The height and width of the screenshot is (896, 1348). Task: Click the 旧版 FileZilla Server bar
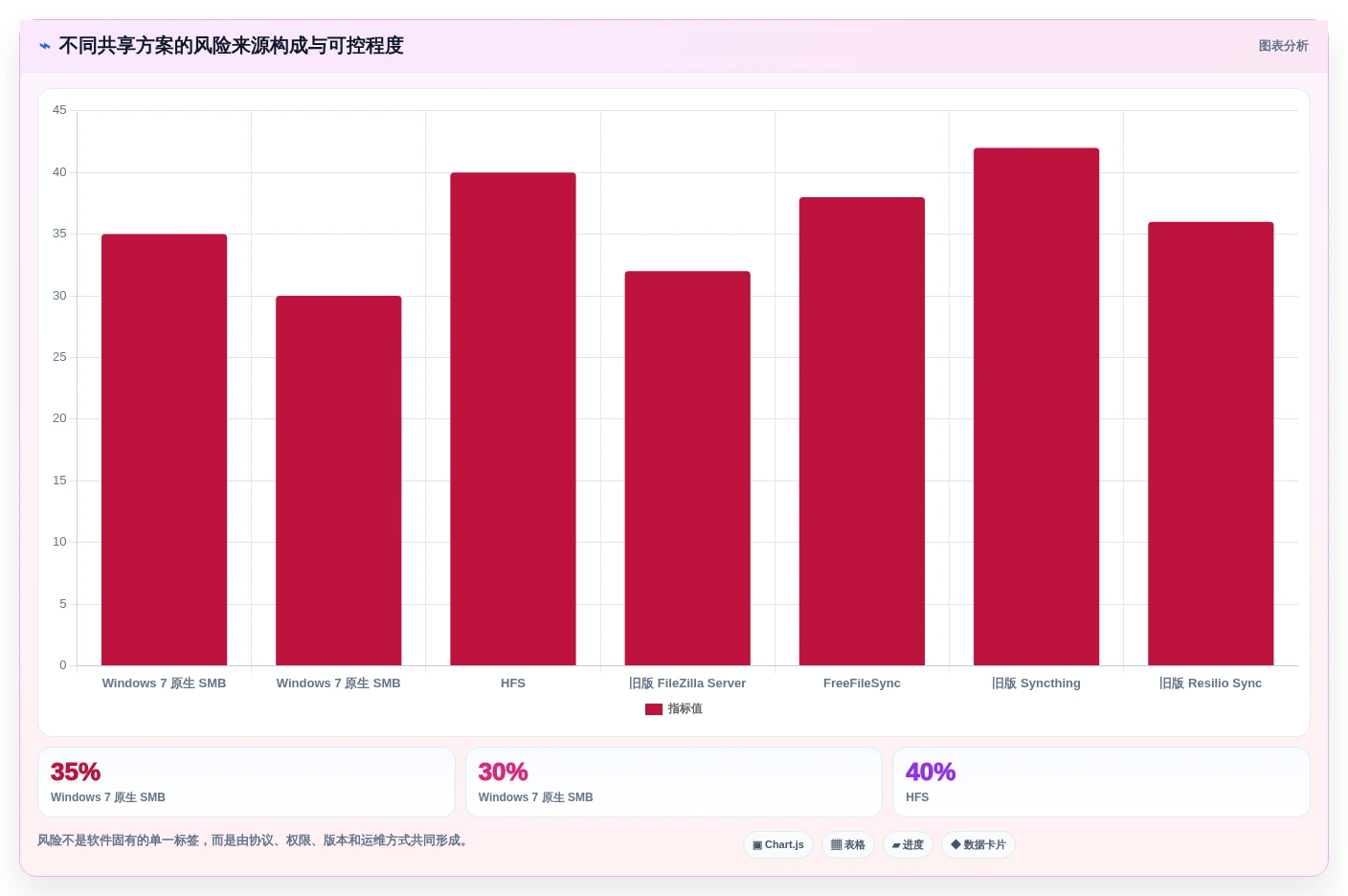pyautogui.click(x=687, y=468)
